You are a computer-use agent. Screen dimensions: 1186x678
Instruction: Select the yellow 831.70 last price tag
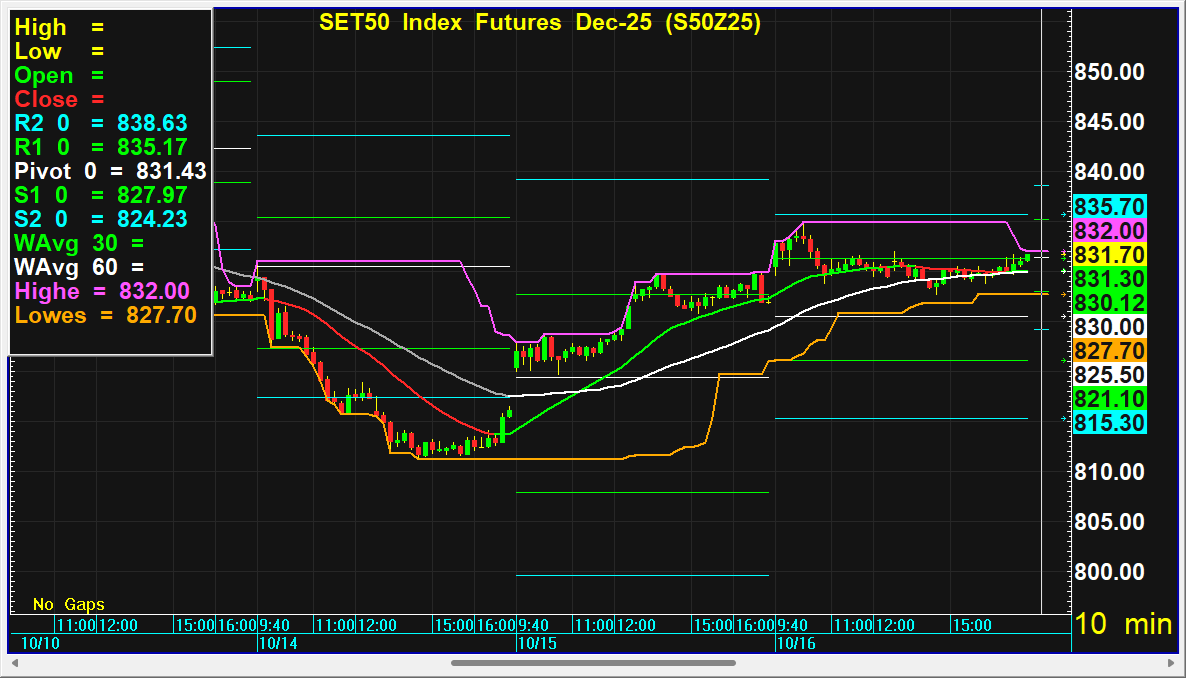click(x=1109, y=255)
